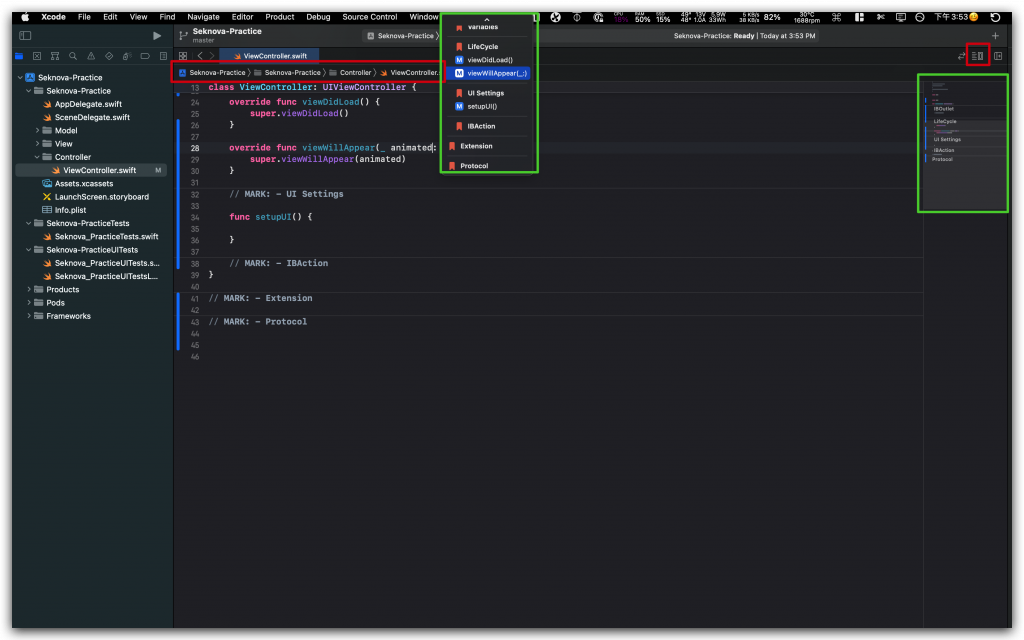This screenshot has height=640, width=1024.
Task: Open the Project navigator folder icon
Action: point(19,56)
